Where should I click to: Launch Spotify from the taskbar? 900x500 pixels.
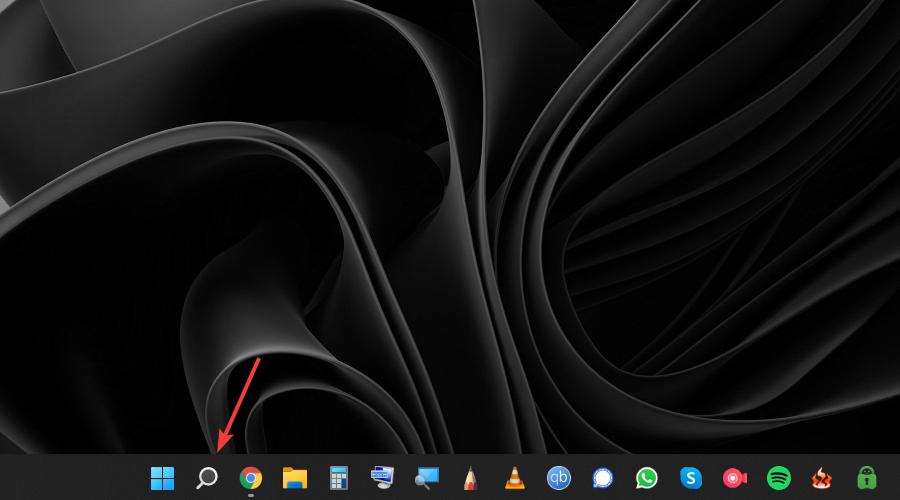pos(778,478)
